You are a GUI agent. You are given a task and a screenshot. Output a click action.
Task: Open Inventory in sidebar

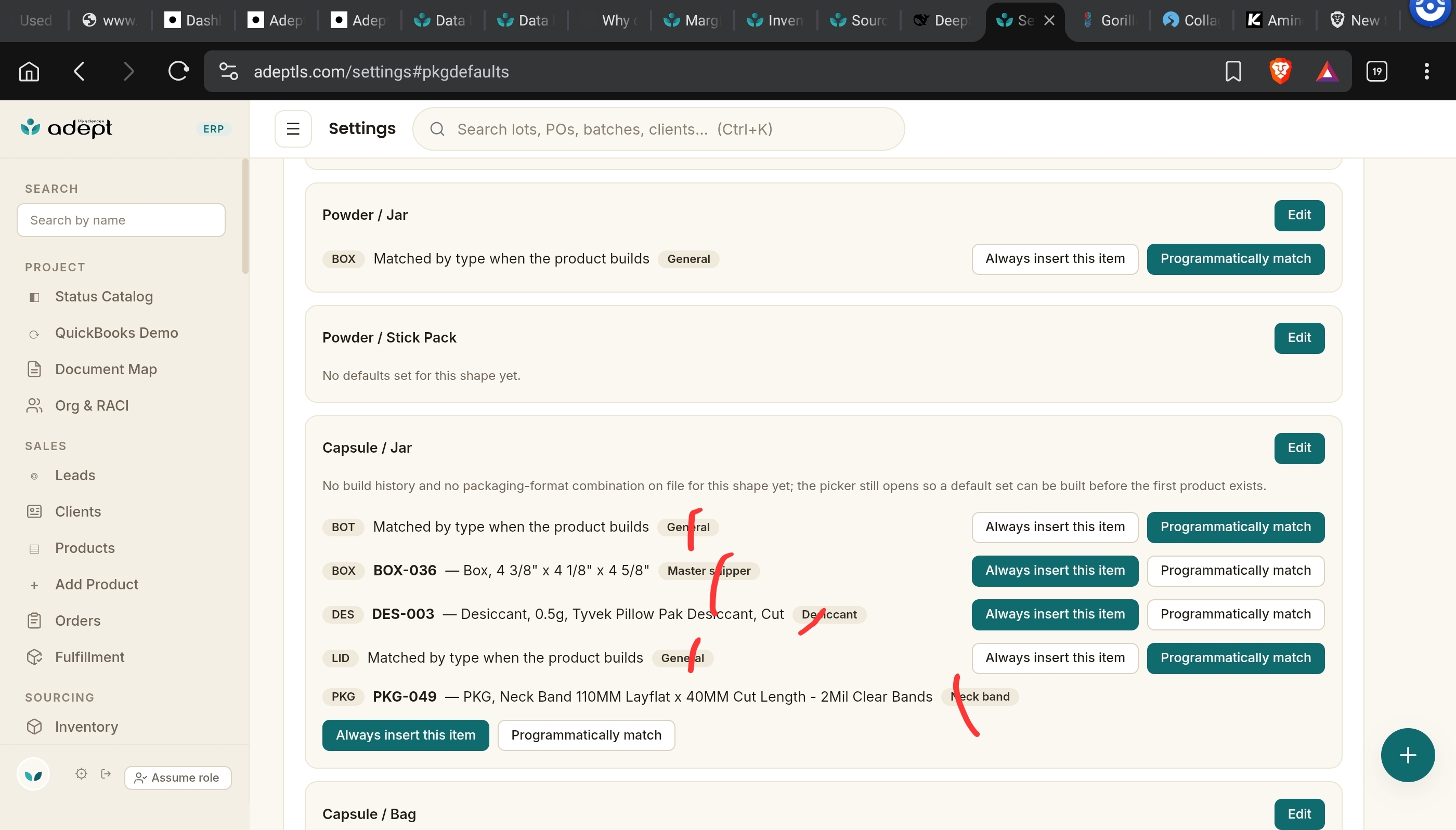[x=86, y=727]
